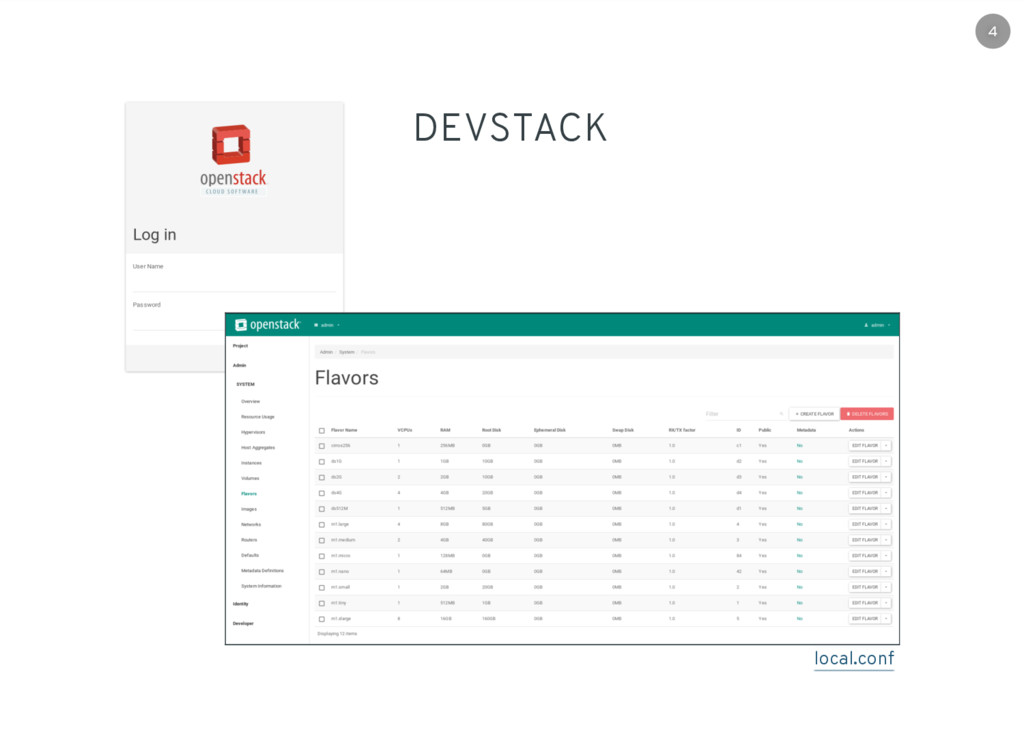Click the red OpenStack cube logo on login panel

231,144
